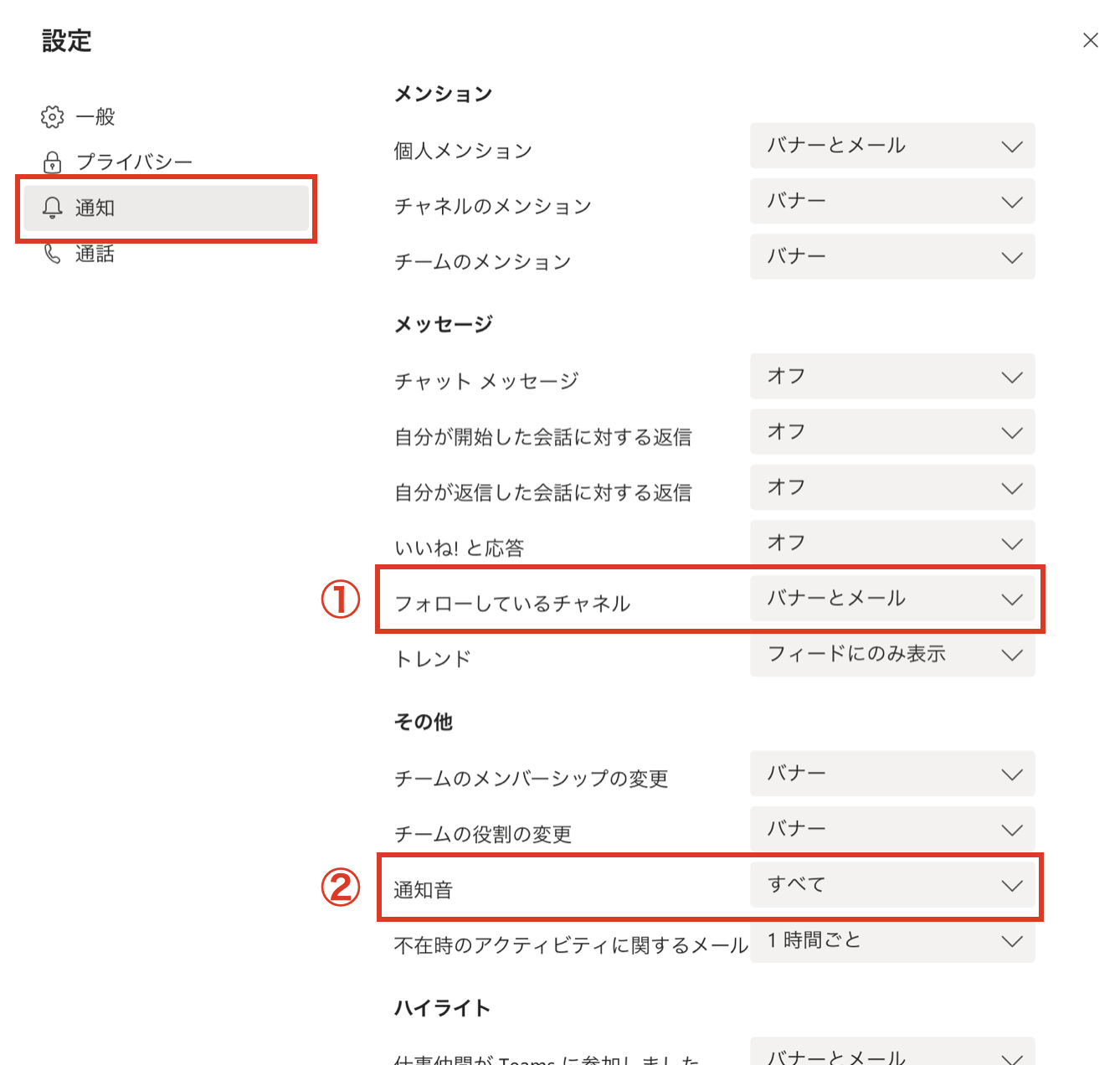This screenshot has width=1120, height=1065.
Task: Close the 設定 dialog with the X
Action: click(x=1090, y=40)
